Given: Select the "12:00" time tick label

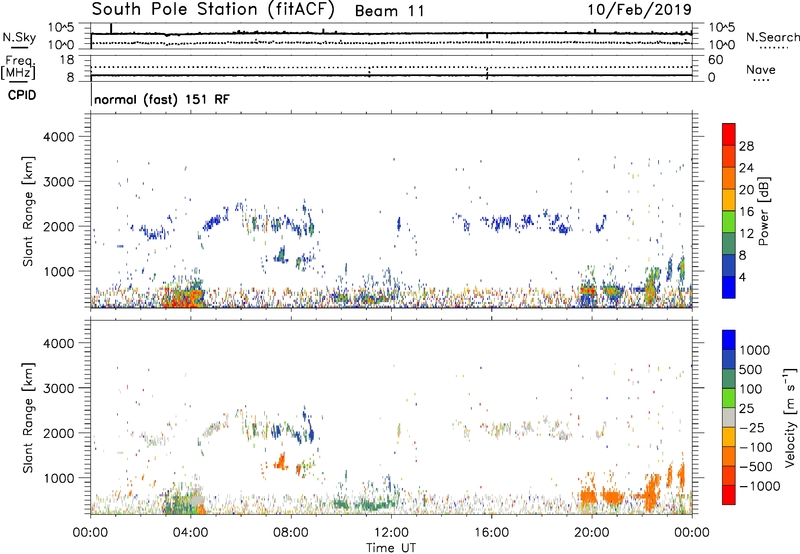Looking at the screenshot, I should click(391, 533).
